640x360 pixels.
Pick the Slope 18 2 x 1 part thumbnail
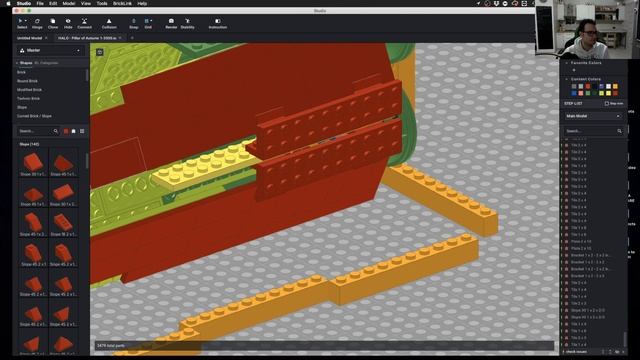point(63,223)
